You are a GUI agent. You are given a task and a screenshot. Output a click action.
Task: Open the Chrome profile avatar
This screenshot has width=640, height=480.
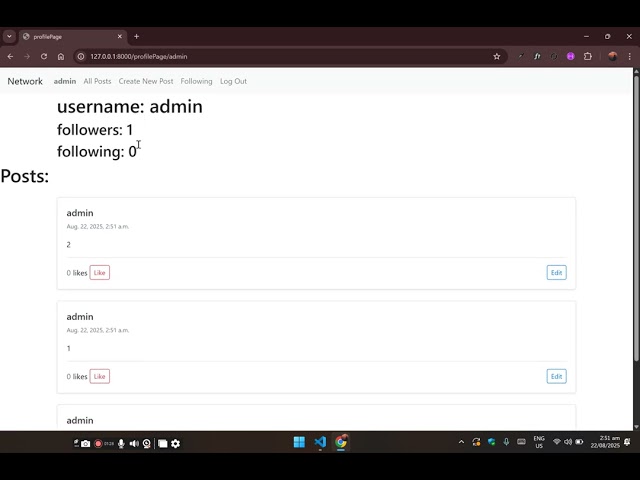(x=612, y=56)
